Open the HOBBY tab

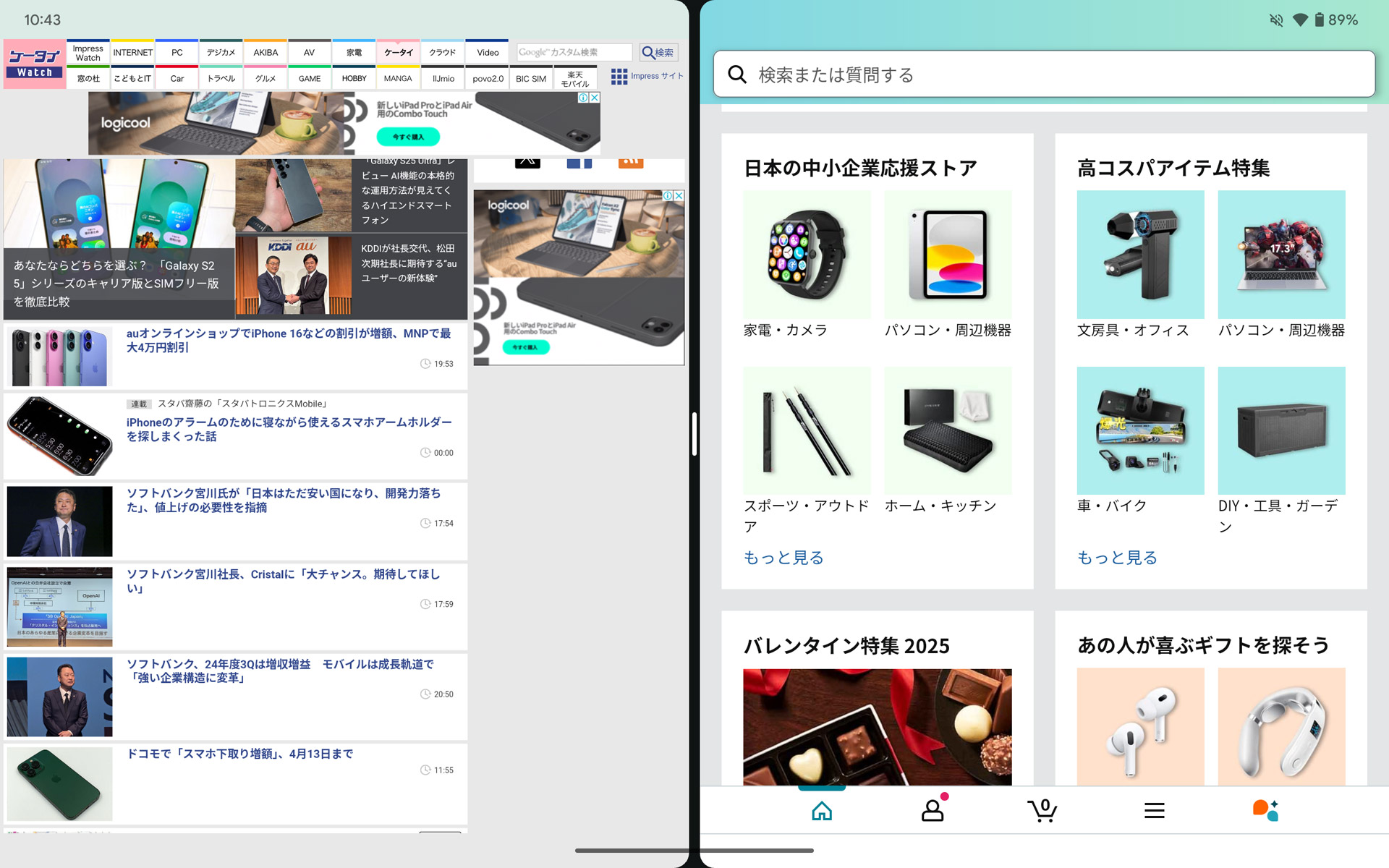coord(354,78)
